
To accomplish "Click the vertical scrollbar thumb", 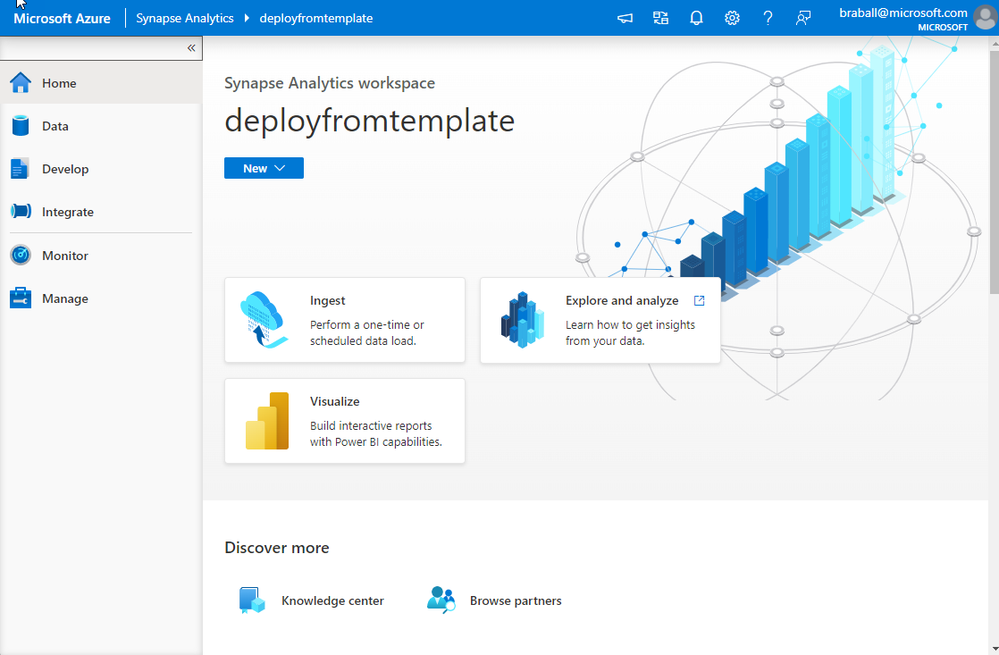I will (994, 172).
